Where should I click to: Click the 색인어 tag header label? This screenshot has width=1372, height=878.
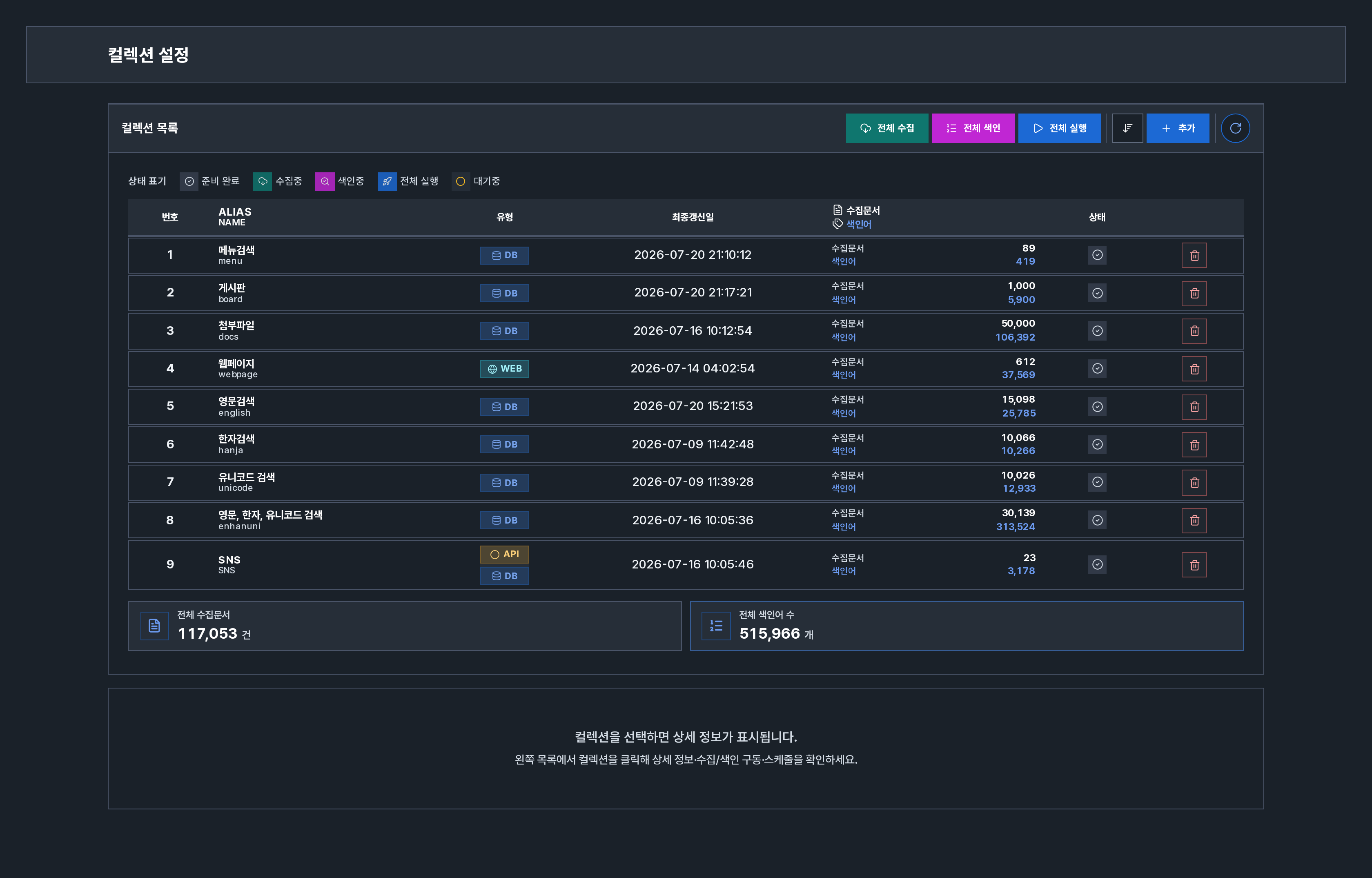pyautogui.click(x=858, y=225)
